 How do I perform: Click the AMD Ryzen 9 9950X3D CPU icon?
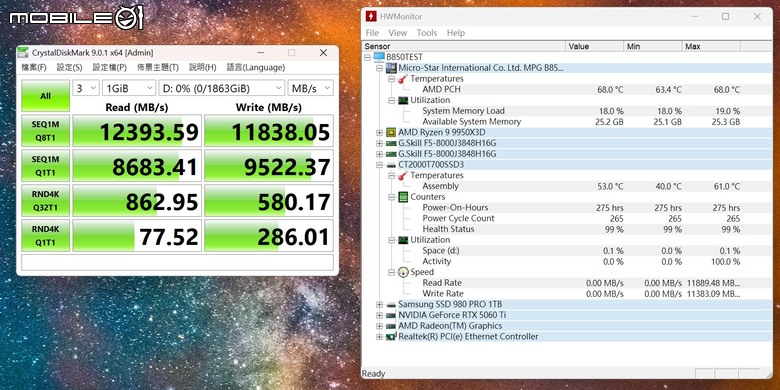[391, 132]
